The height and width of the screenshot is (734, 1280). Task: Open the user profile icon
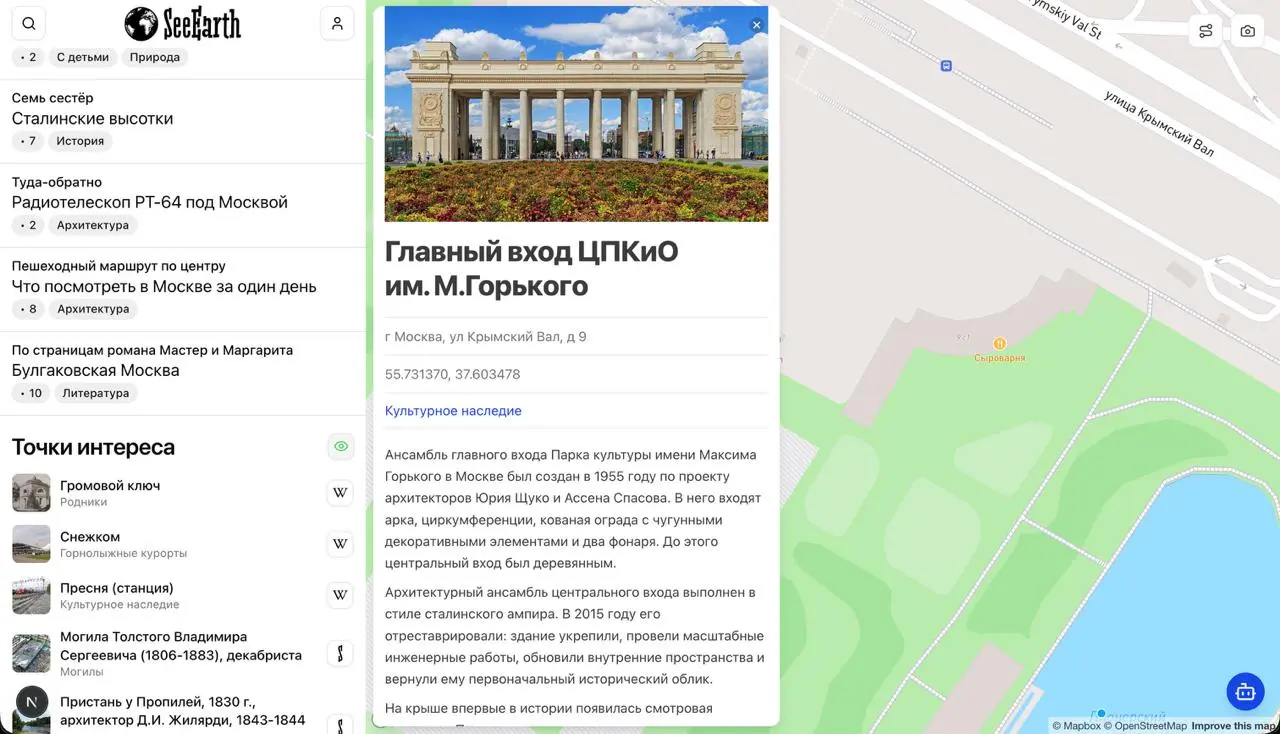(x=337, y=24)
